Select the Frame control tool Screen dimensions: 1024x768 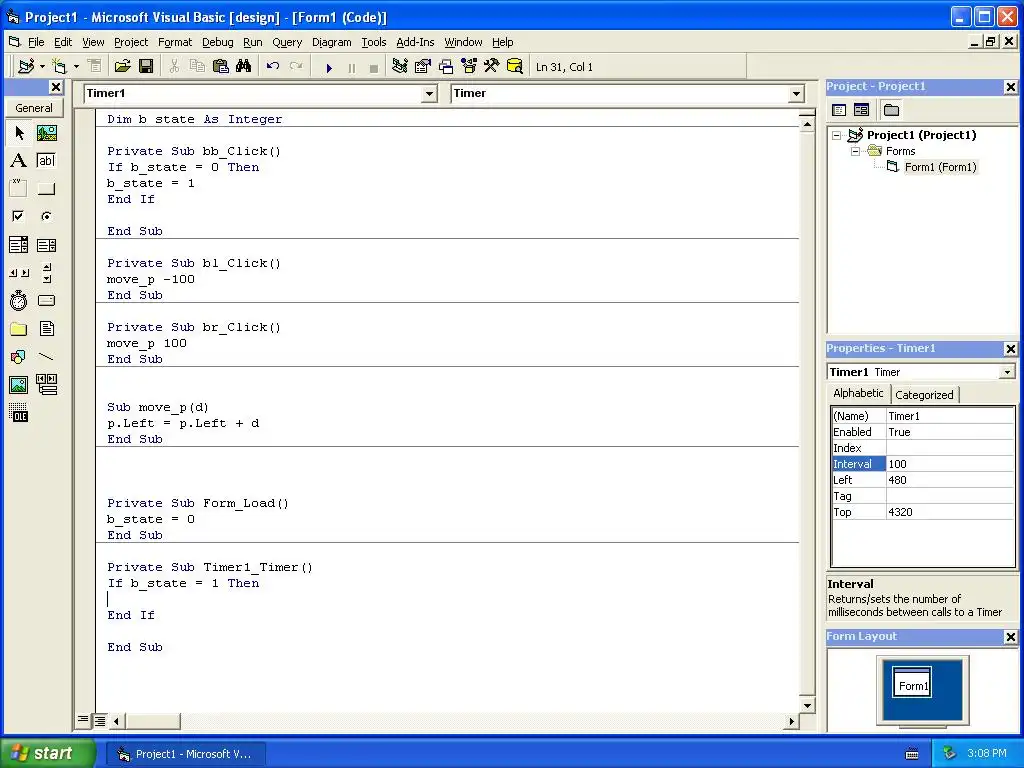[x=19, y=189]
